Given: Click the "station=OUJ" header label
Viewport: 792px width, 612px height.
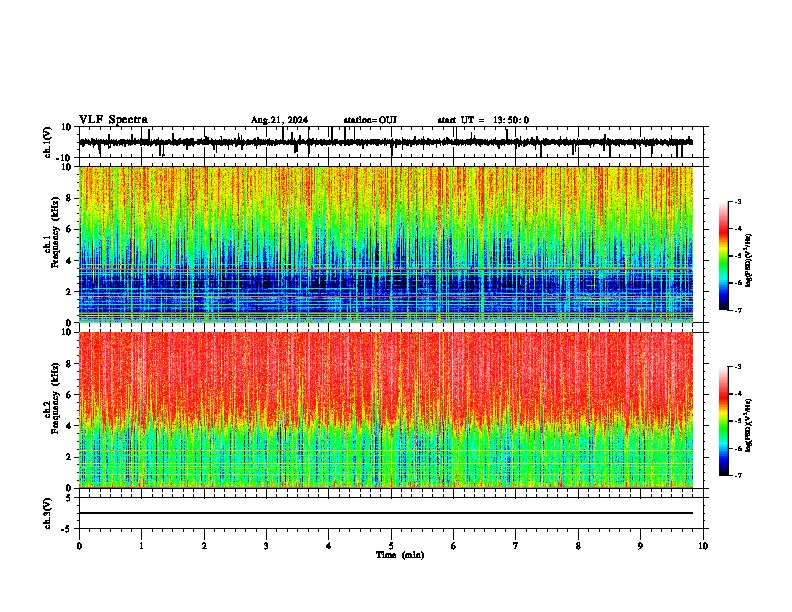Looking at the screenshot, I should (370, 120).
